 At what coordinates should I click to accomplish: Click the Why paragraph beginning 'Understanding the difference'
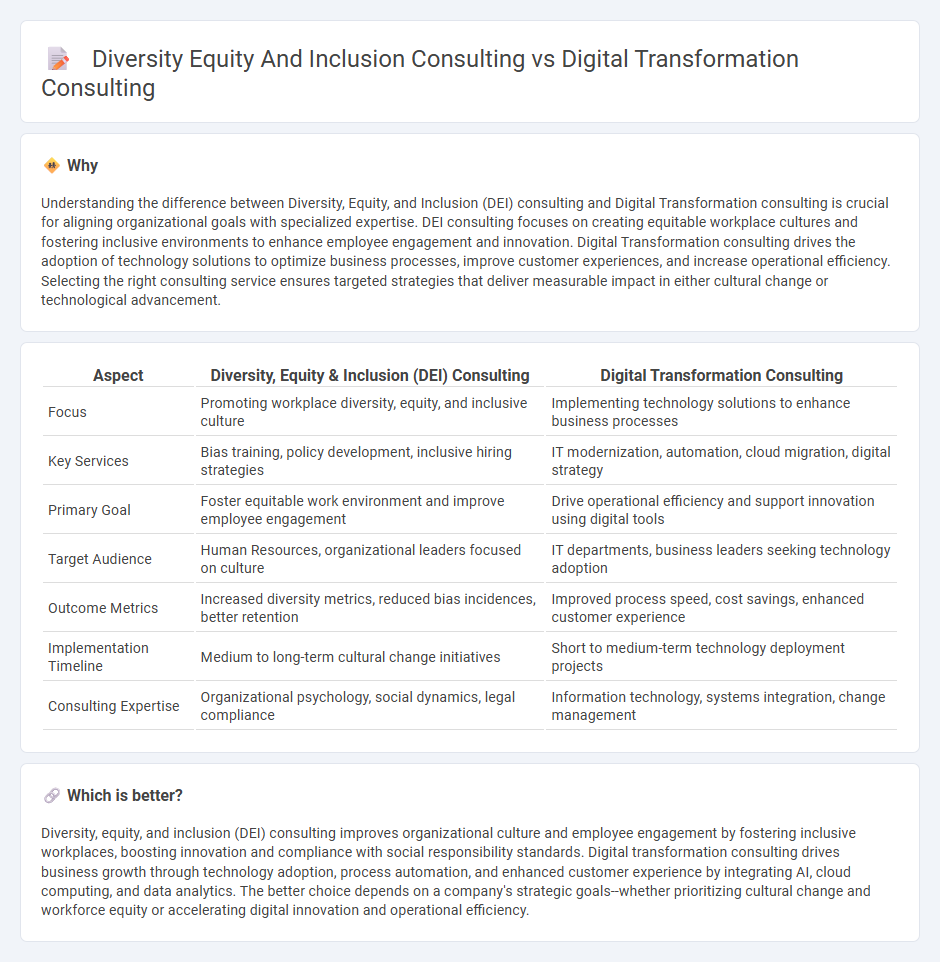point(466,252)
